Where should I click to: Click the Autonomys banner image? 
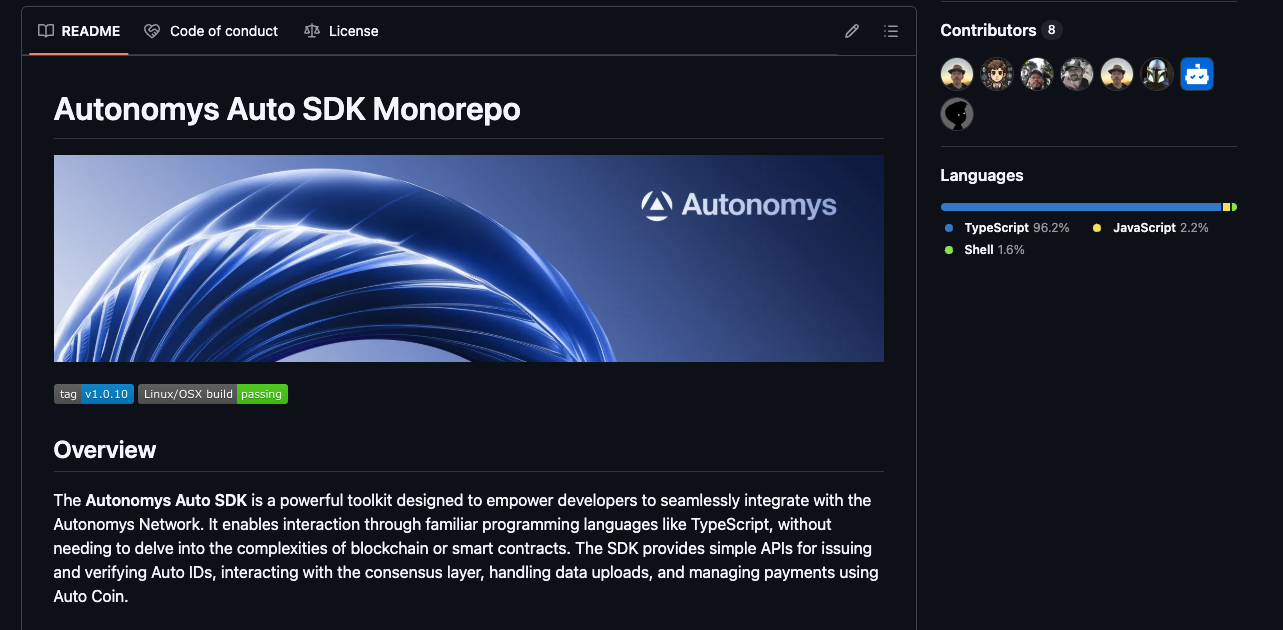tap(468, 257)
